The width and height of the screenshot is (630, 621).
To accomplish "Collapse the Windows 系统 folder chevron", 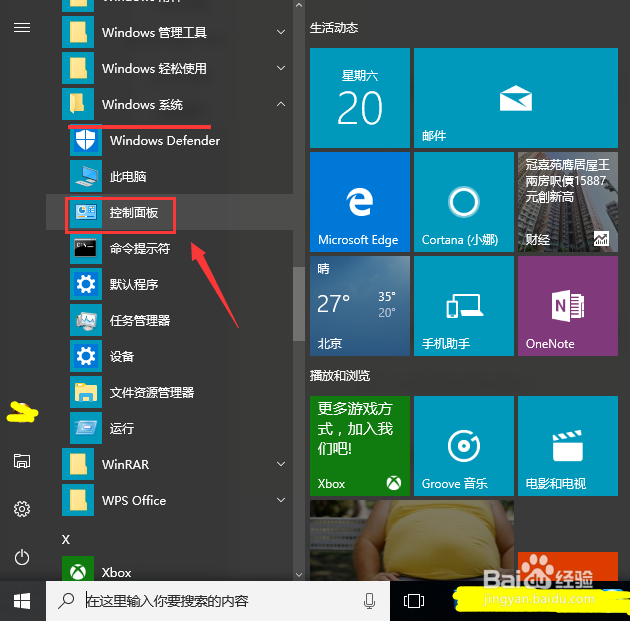I will point(281,104).
